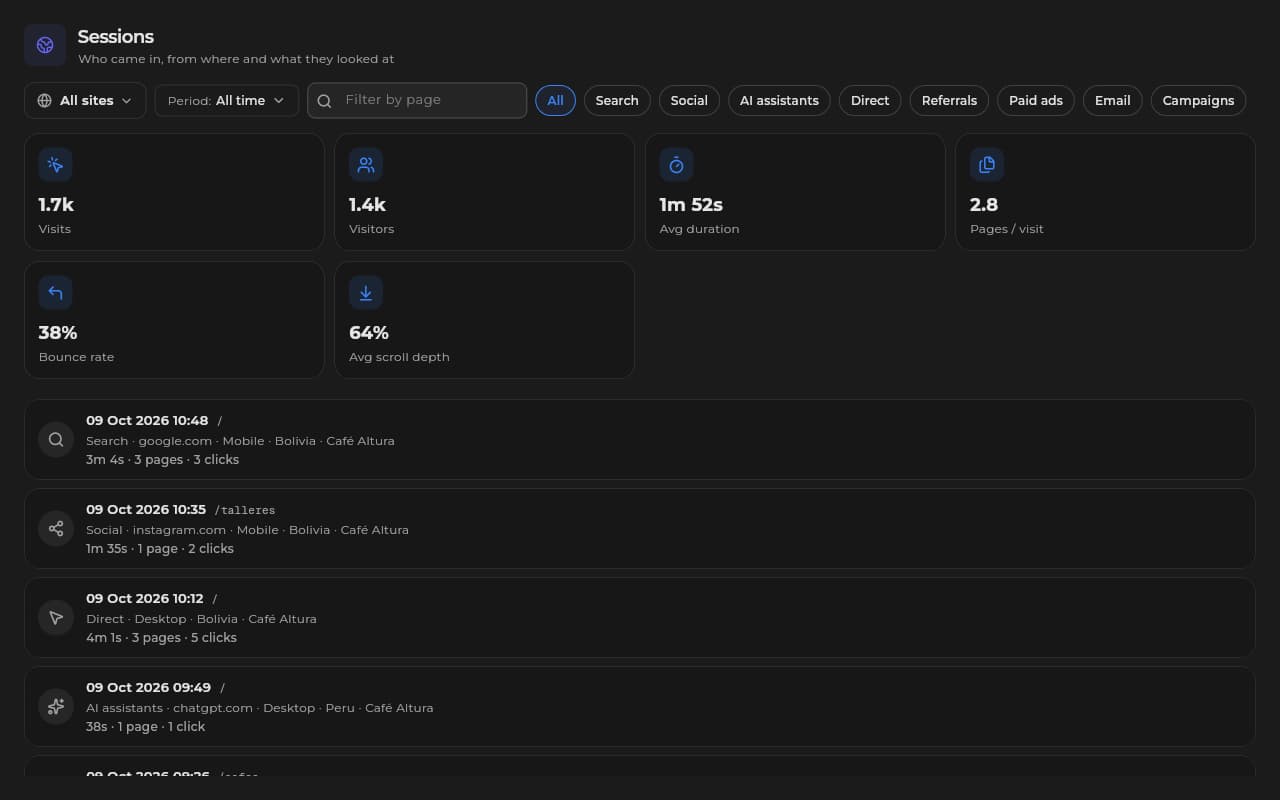Open the Period: All time dropdown
Viewport: 1280px width, 800px height.
point(227,100)
